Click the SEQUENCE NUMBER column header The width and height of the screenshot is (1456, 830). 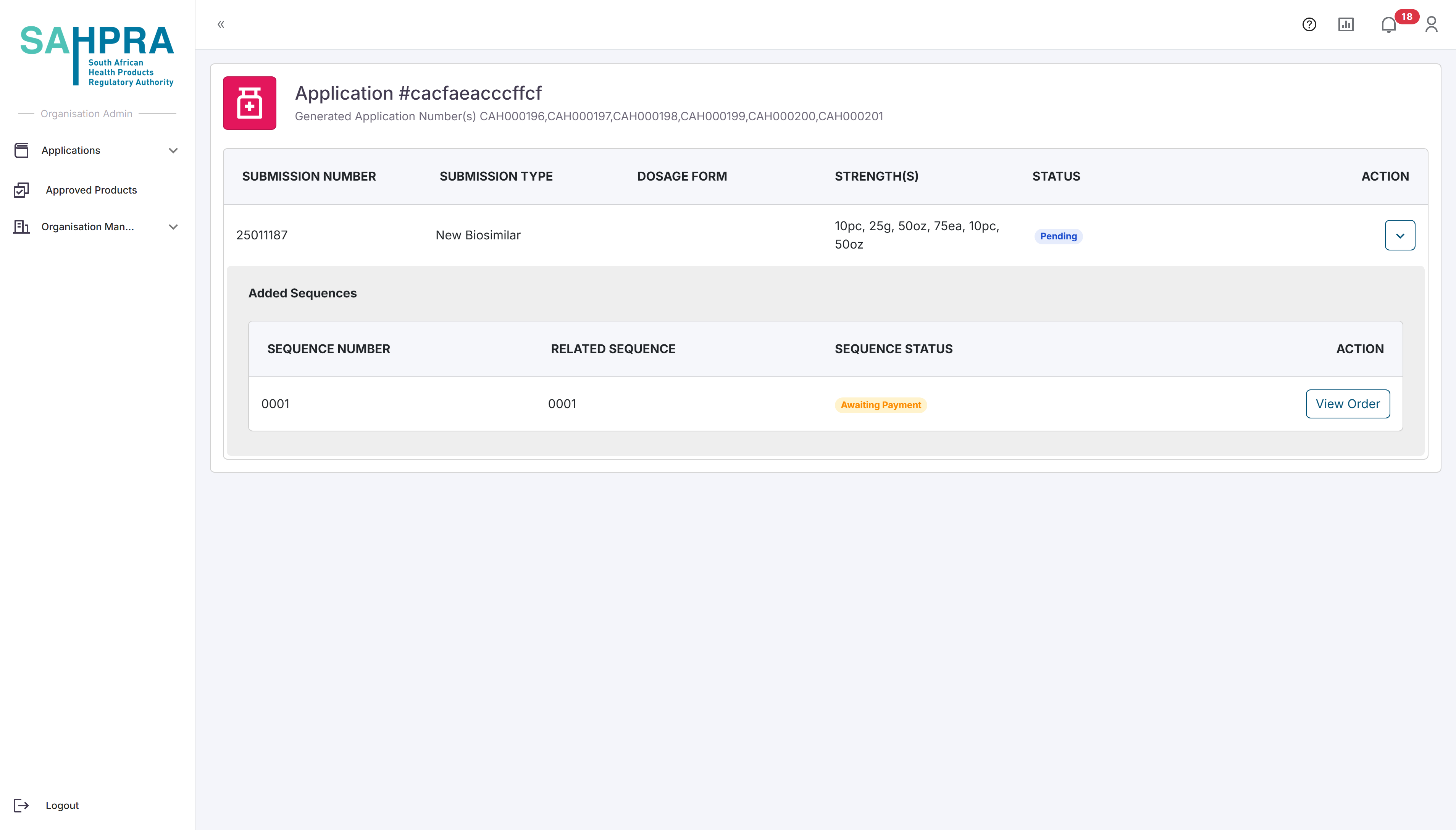click(x=329, y=349)
